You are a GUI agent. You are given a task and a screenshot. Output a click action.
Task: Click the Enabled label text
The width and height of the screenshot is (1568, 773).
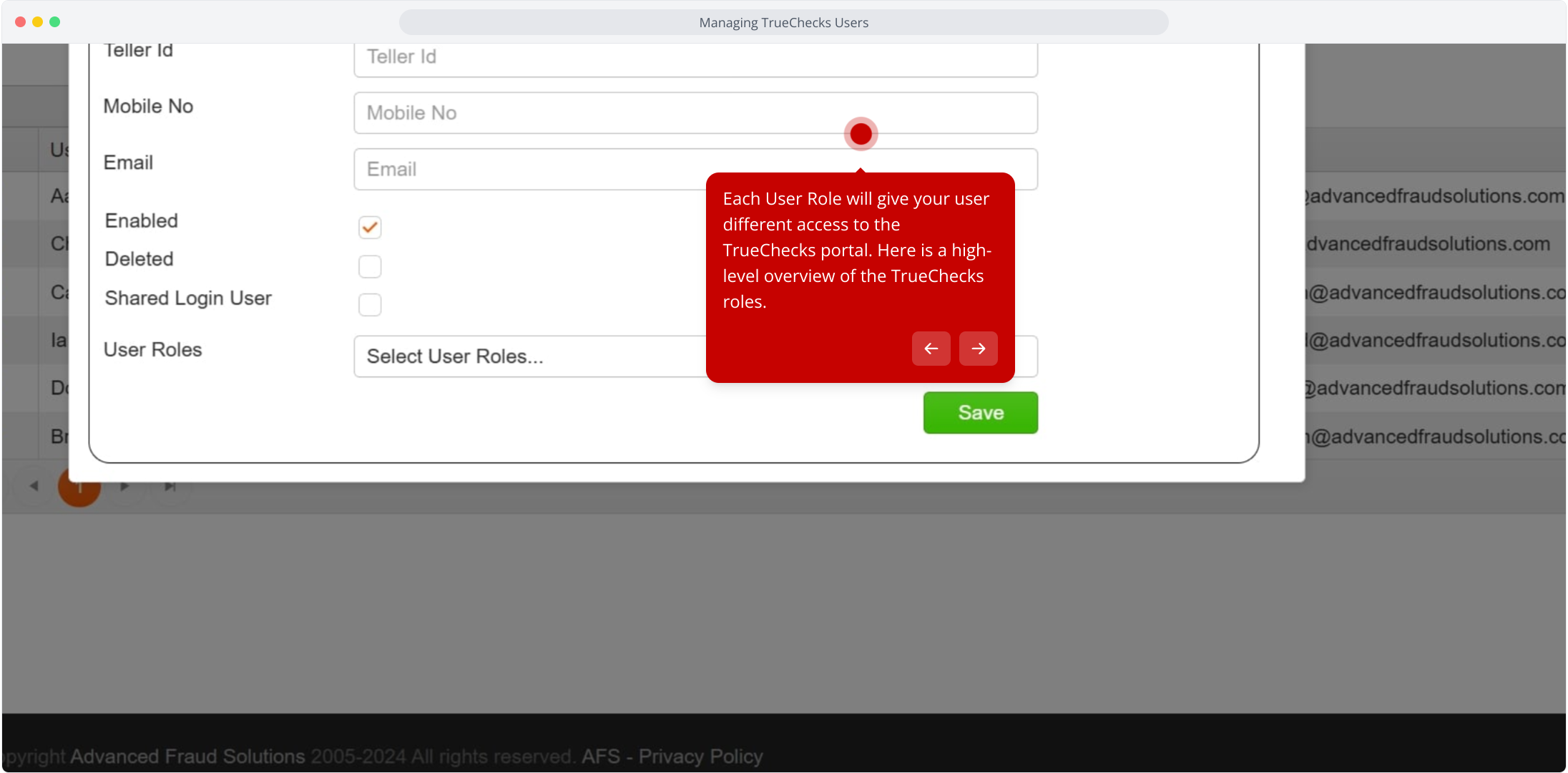coord(142,221)
